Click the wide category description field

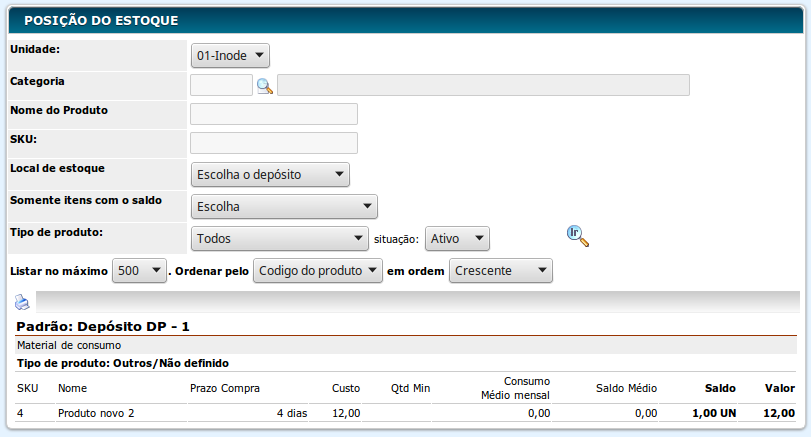(483, 85)
